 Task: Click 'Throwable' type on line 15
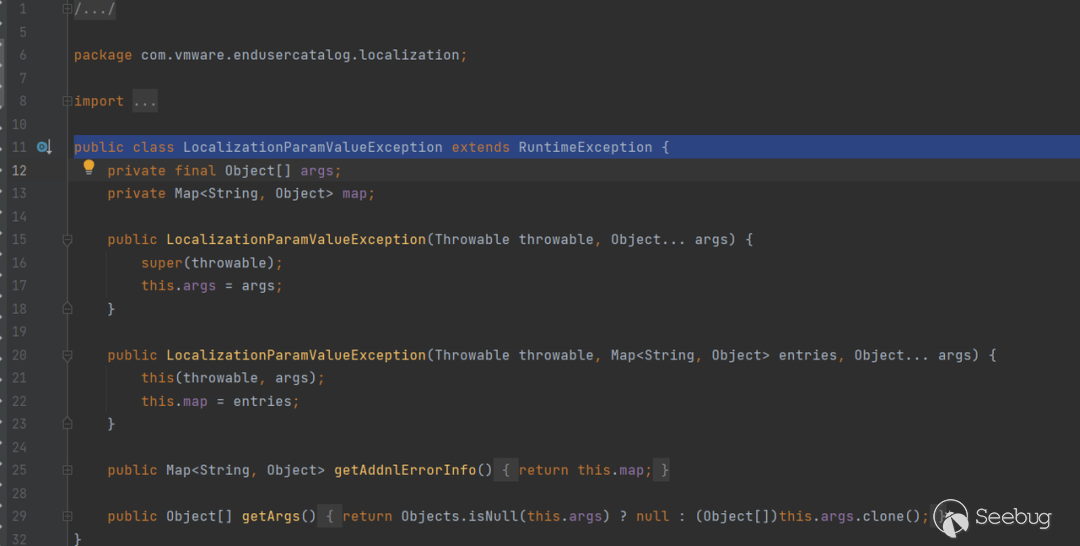pos(472,240)
